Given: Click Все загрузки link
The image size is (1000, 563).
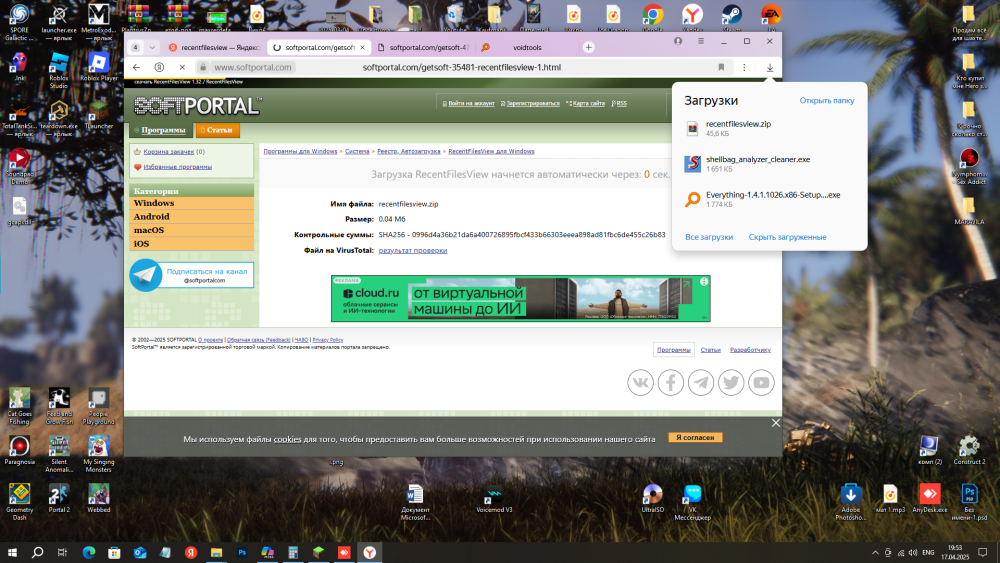Looking at the screenshot, I should pos(709,237).
